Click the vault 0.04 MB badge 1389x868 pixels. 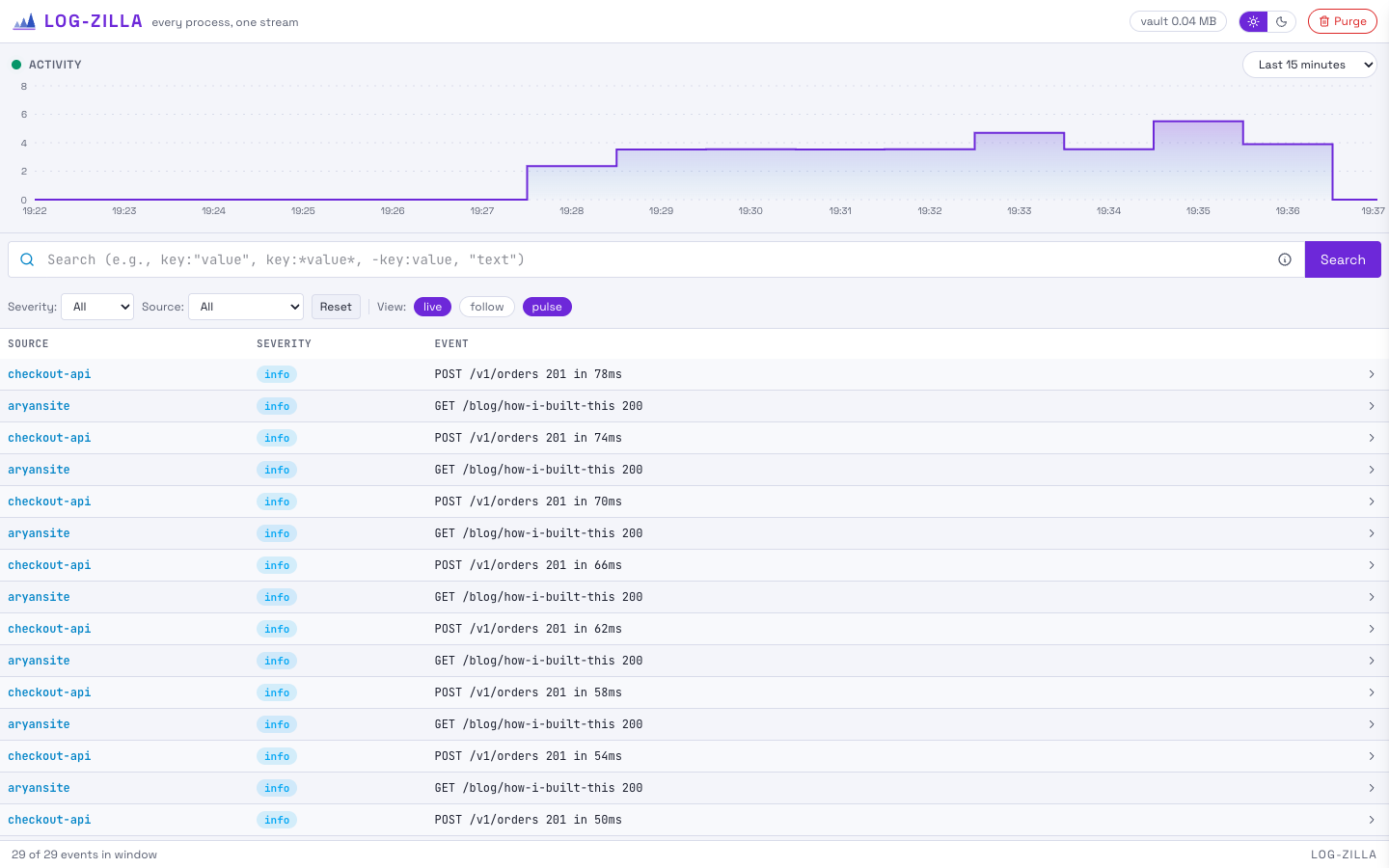click(x=1178, y=21)
